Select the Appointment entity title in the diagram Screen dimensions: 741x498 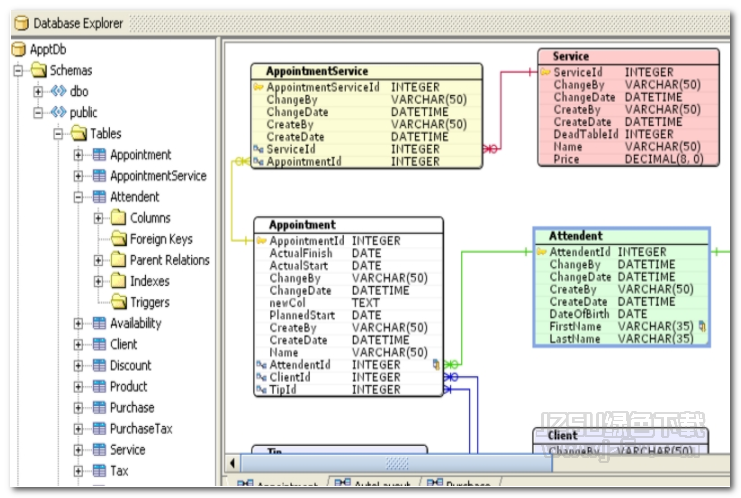302,225
